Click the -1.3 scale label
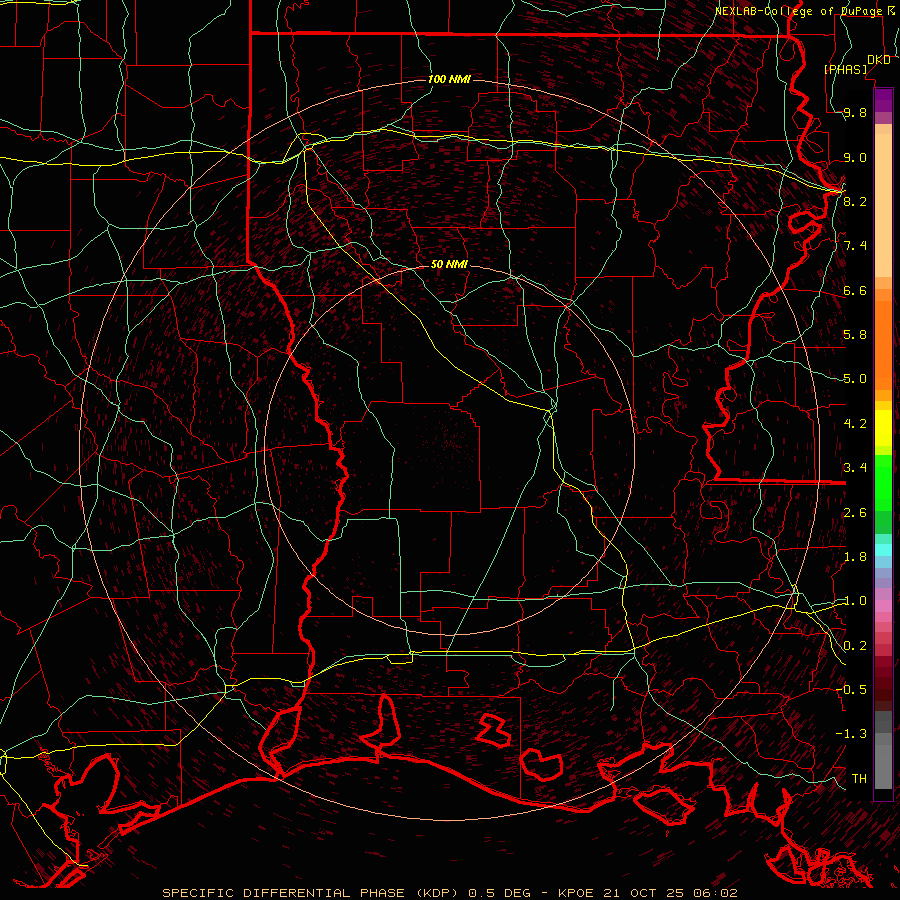900x900 pixels. point(851,734)
